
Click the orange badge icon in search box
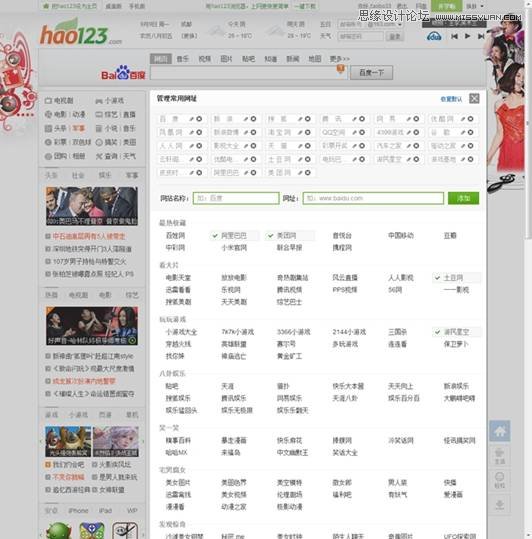(340, 69)
